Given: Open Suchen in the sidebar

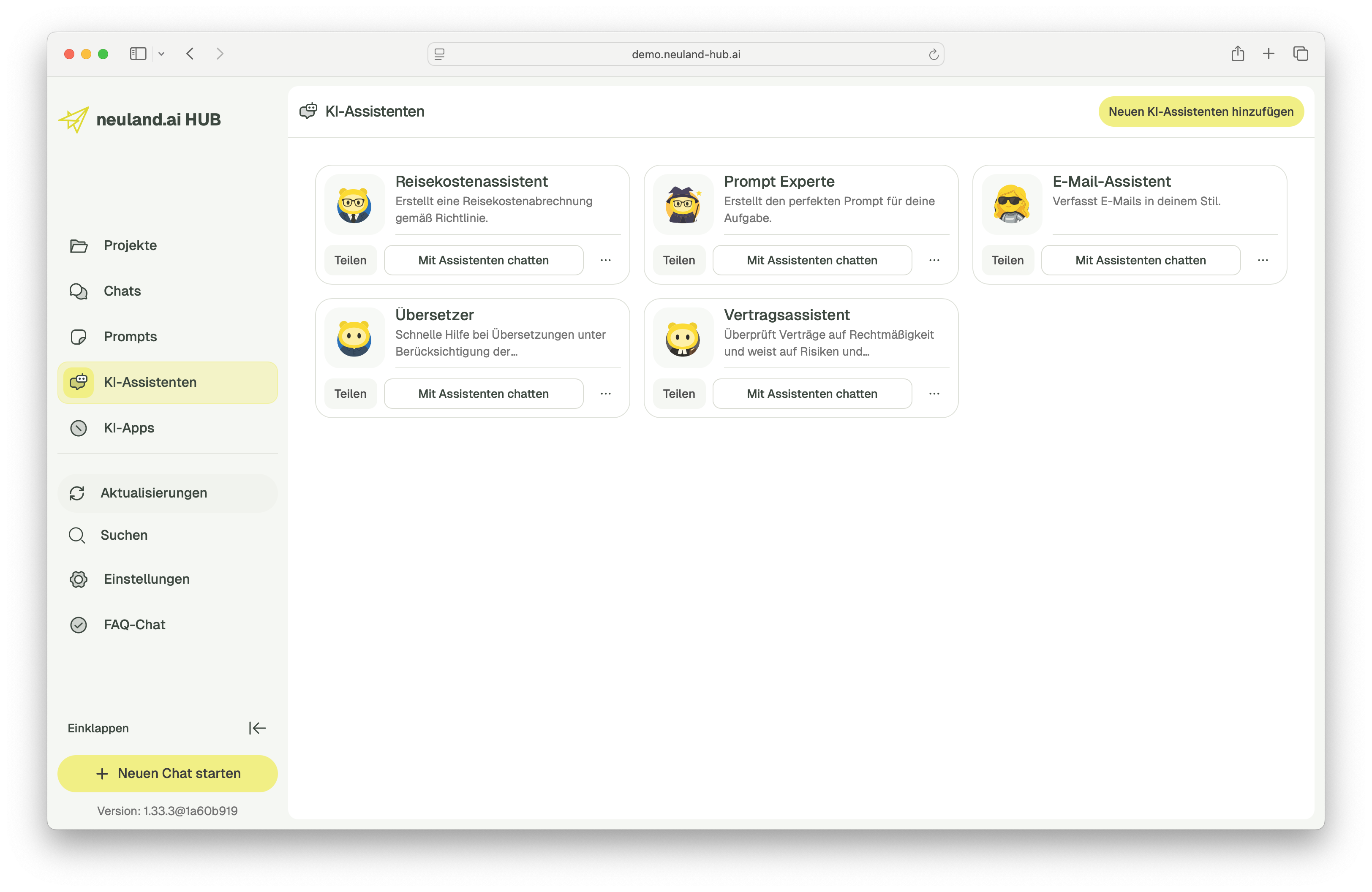Looking at the screenshot, I should (167, 535).
